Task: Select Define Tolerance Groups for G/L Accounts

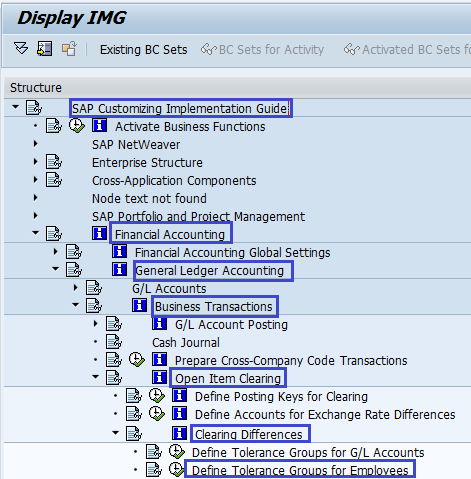Action: [308, 453]
